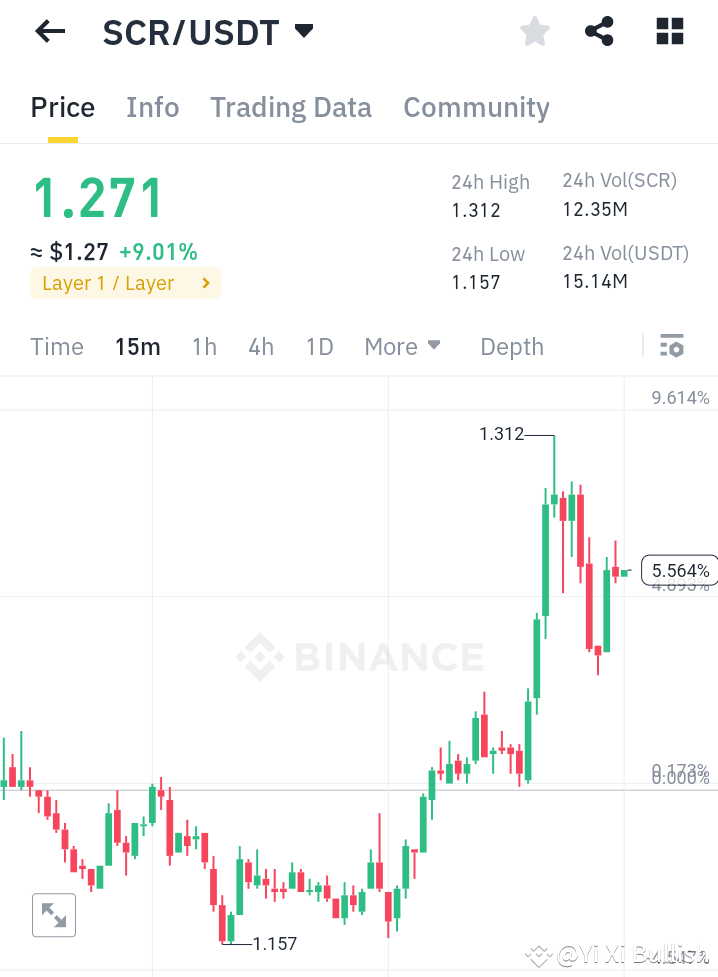Switch chart to the 1D interval
The image size is (718, 977).
click(x=319, y=346)
